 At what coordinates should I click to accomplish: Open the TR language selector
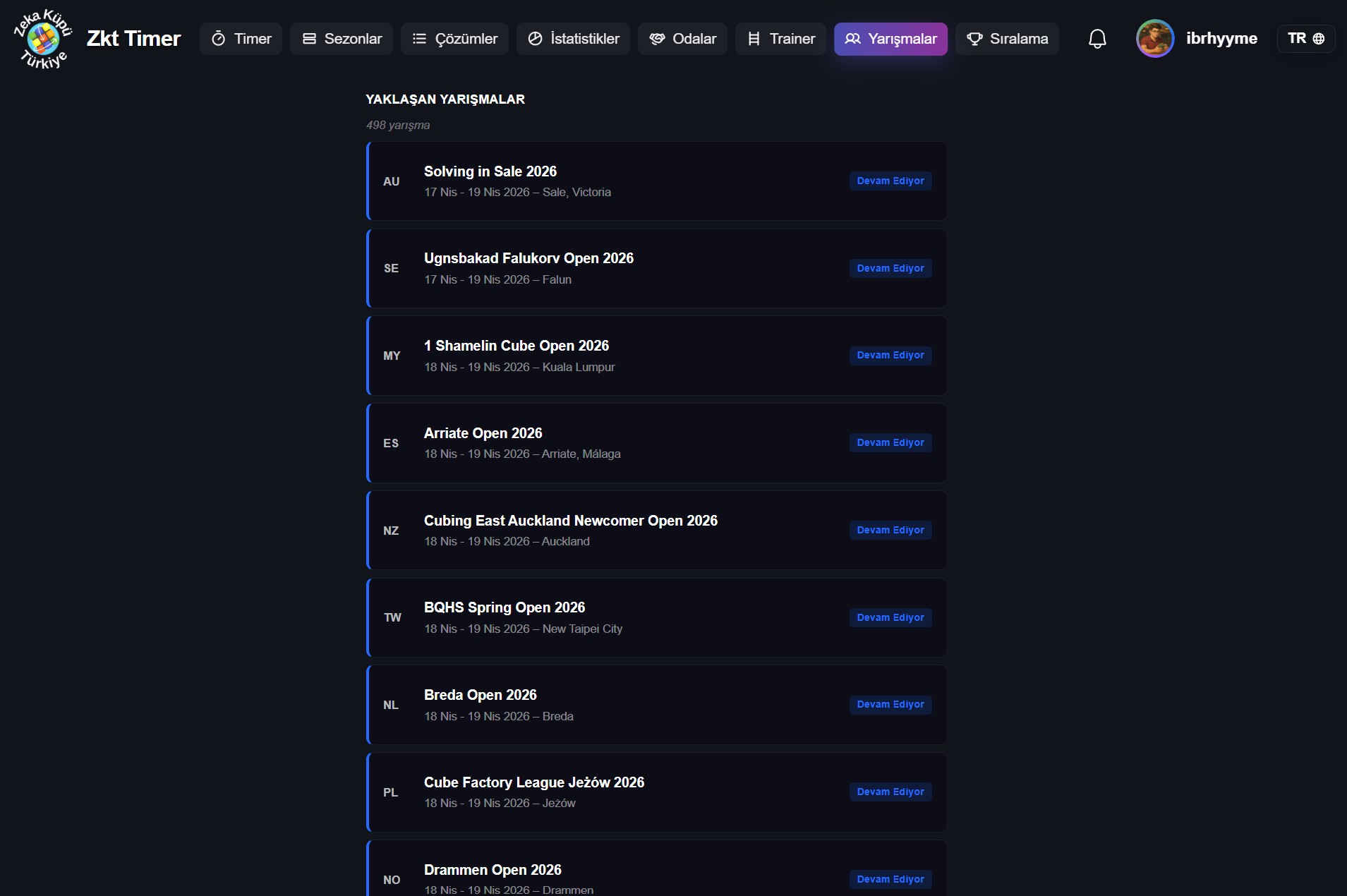[x=1305, y=38]
